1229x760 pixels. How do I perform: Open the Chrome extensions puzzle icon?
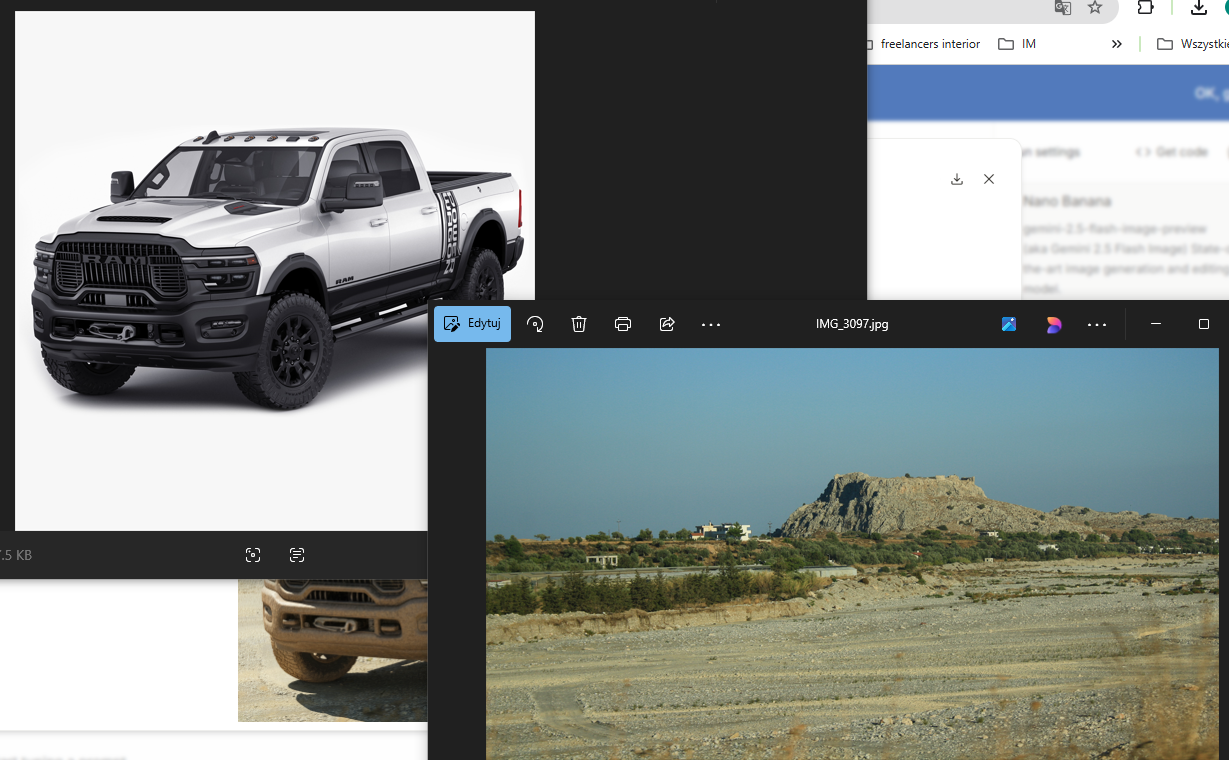[1146, 8]
